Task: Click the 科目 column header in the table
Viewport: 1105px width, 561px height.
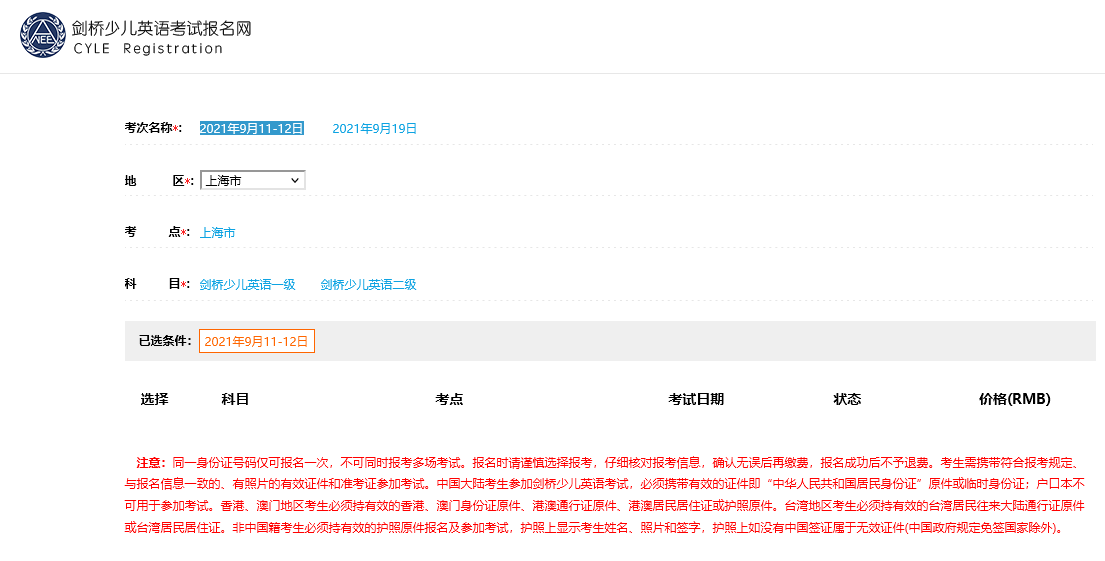Action: [x=235, y=399]
